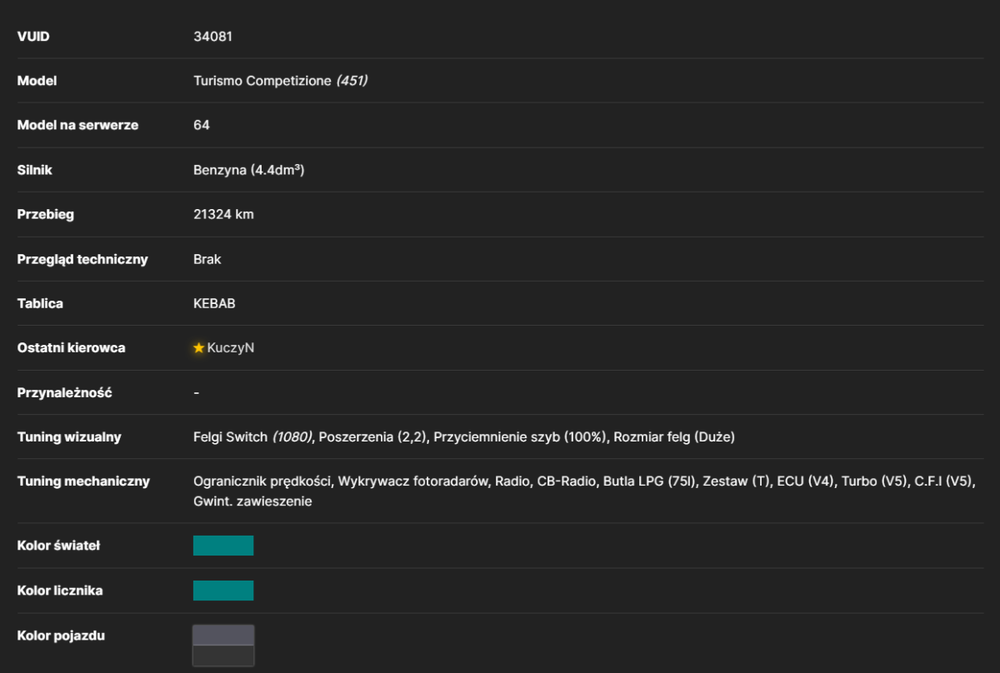This screenshot has height=673, width=1000.
Task: Click the Silnik row label
Action: pos(34,170)
